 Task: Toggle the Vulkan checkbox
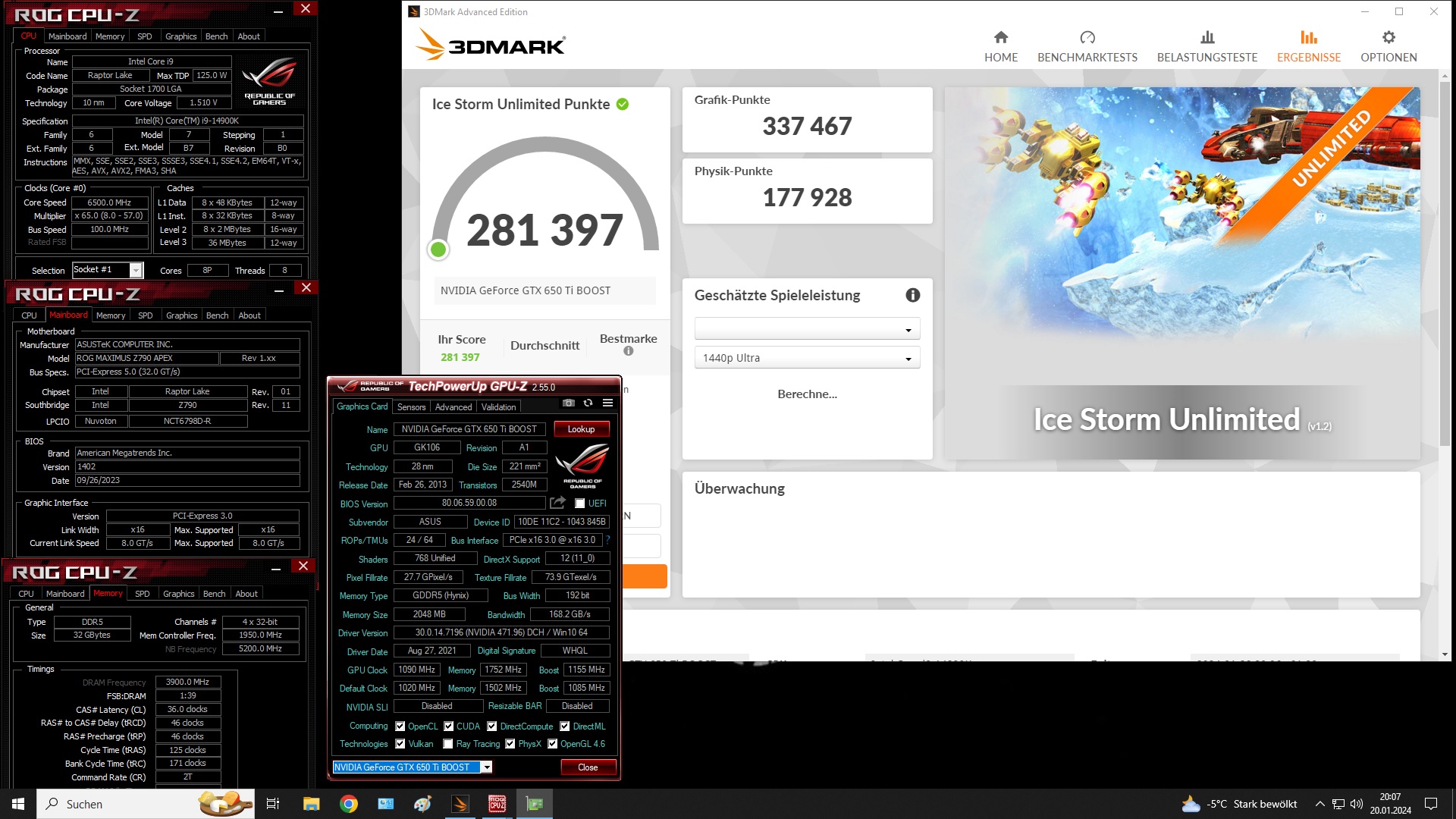click(400, 744)
